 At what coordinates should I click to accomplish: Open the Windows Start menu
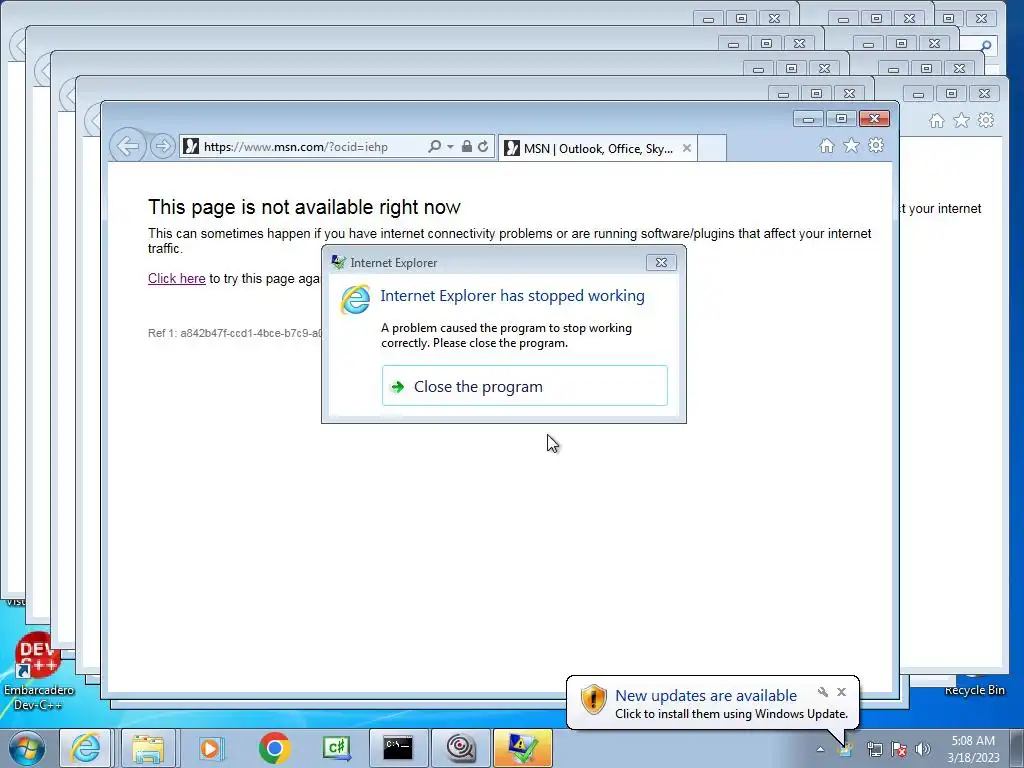(26, 748)
